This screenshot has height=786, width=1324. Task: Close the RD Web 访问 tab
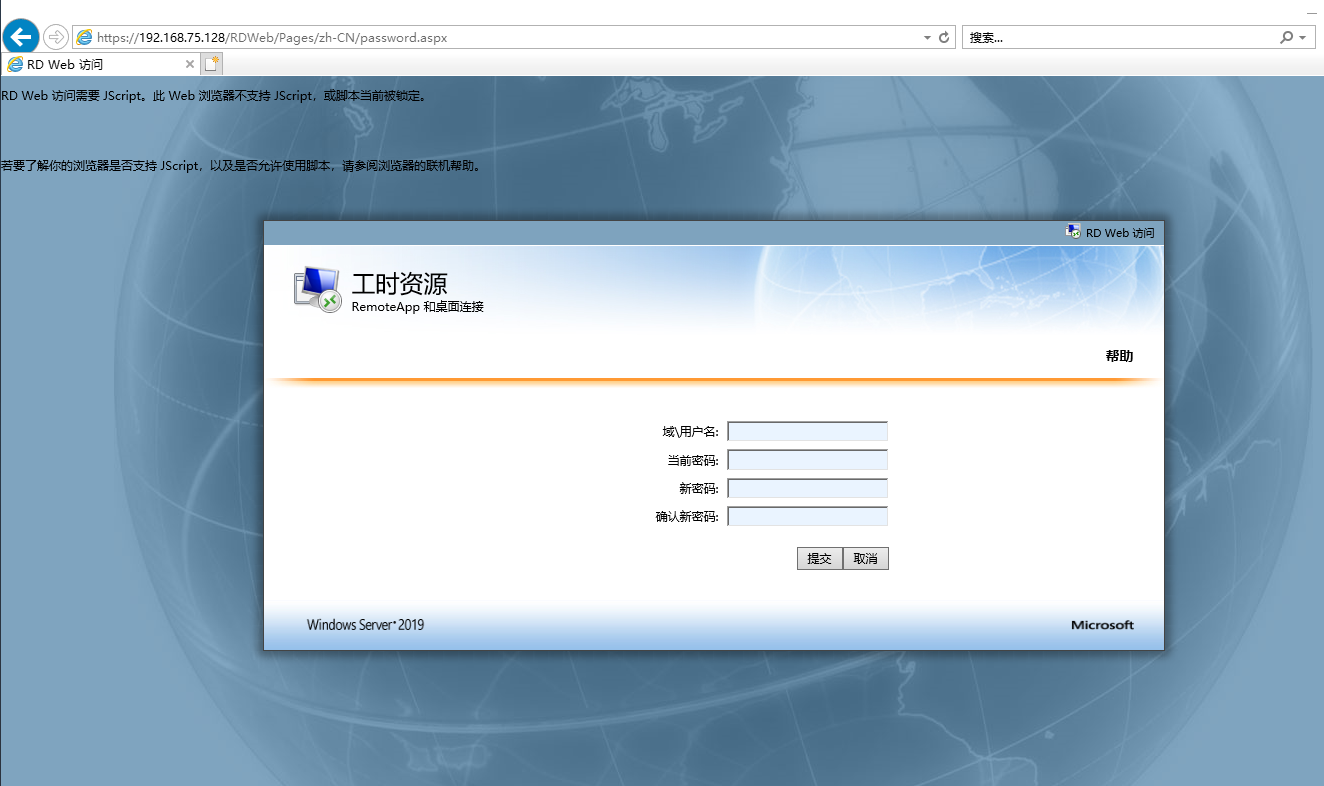point(190,64)
